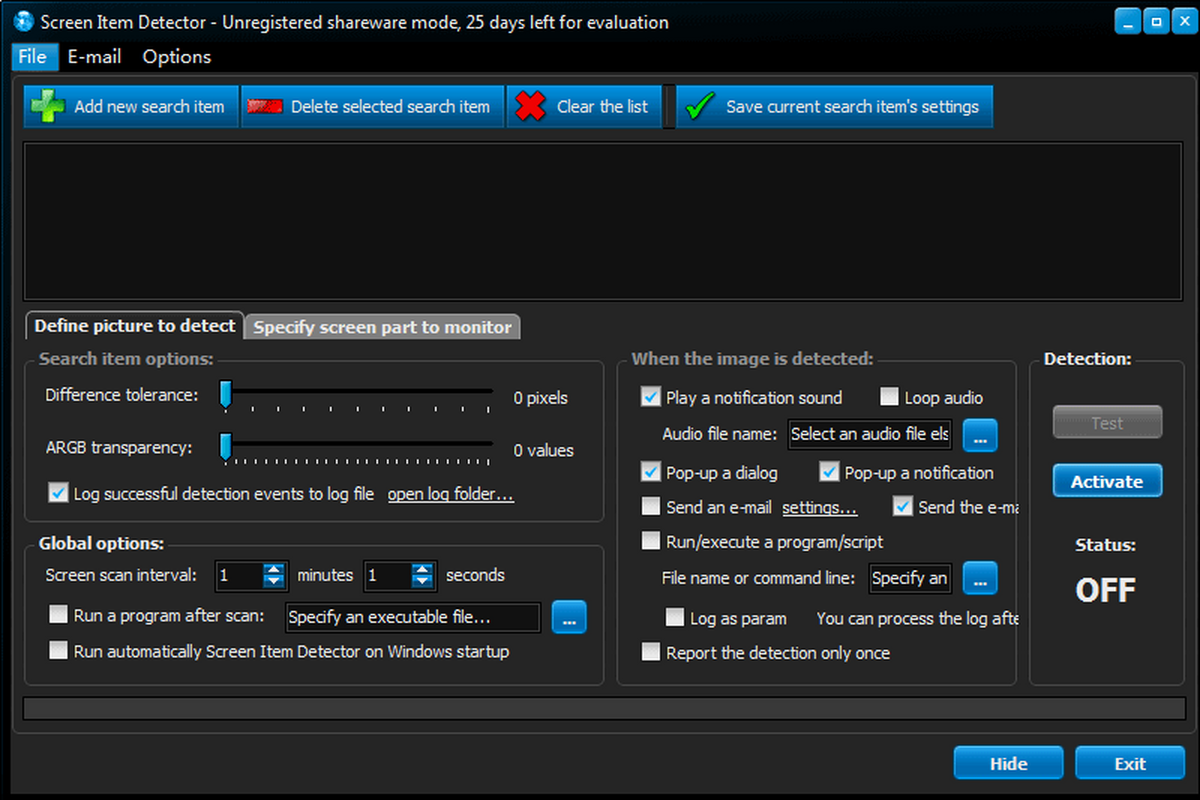This screenshot has width=1200, height=800.
Task: Click the Activate button
Action: pos(1107,481)
